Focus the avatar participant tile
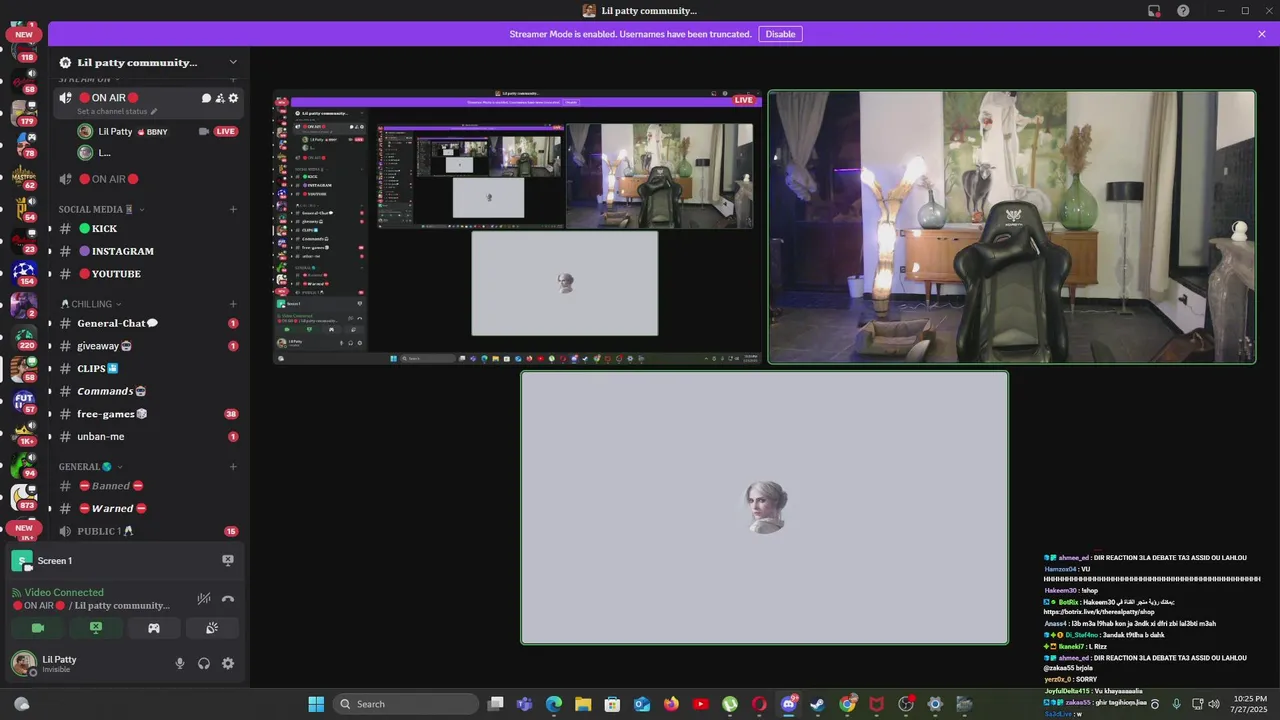1280x720 pixels. click(764, 508)
